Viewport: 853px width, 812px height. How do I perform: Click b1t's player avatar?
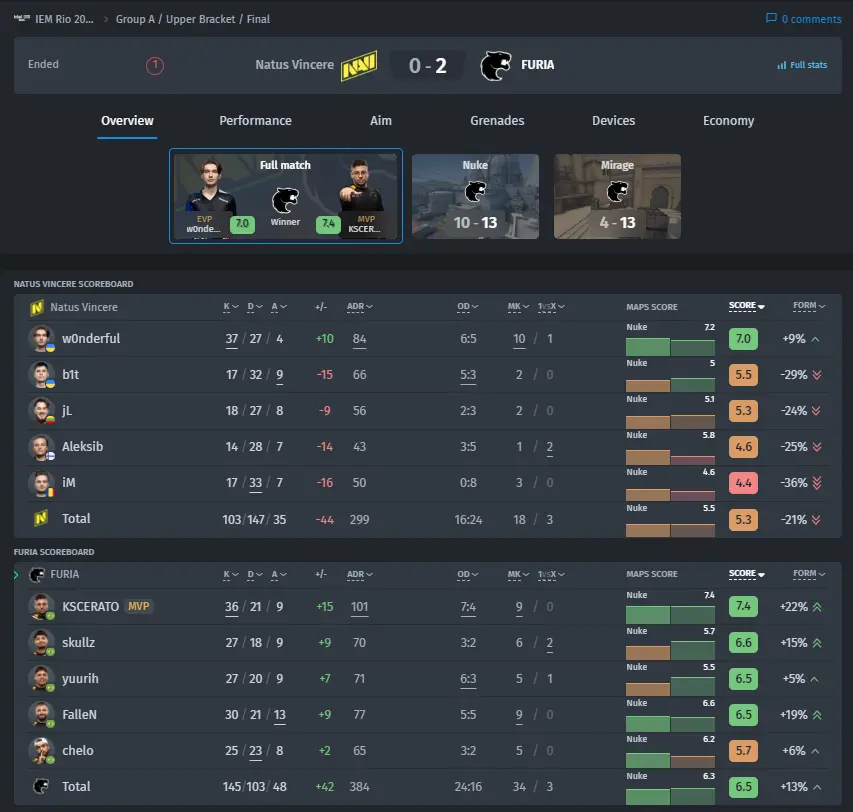(x=41, y=374)
